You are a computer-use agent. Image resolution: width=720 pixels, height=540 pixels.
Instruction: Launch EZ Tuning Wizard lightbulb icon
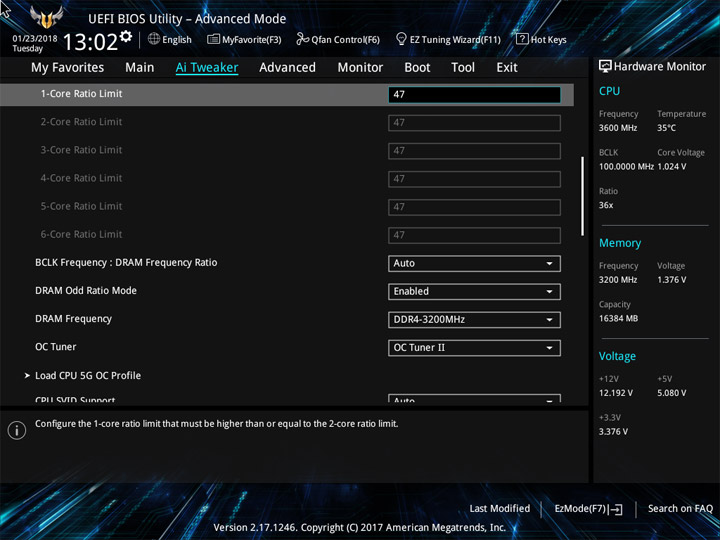401,39
